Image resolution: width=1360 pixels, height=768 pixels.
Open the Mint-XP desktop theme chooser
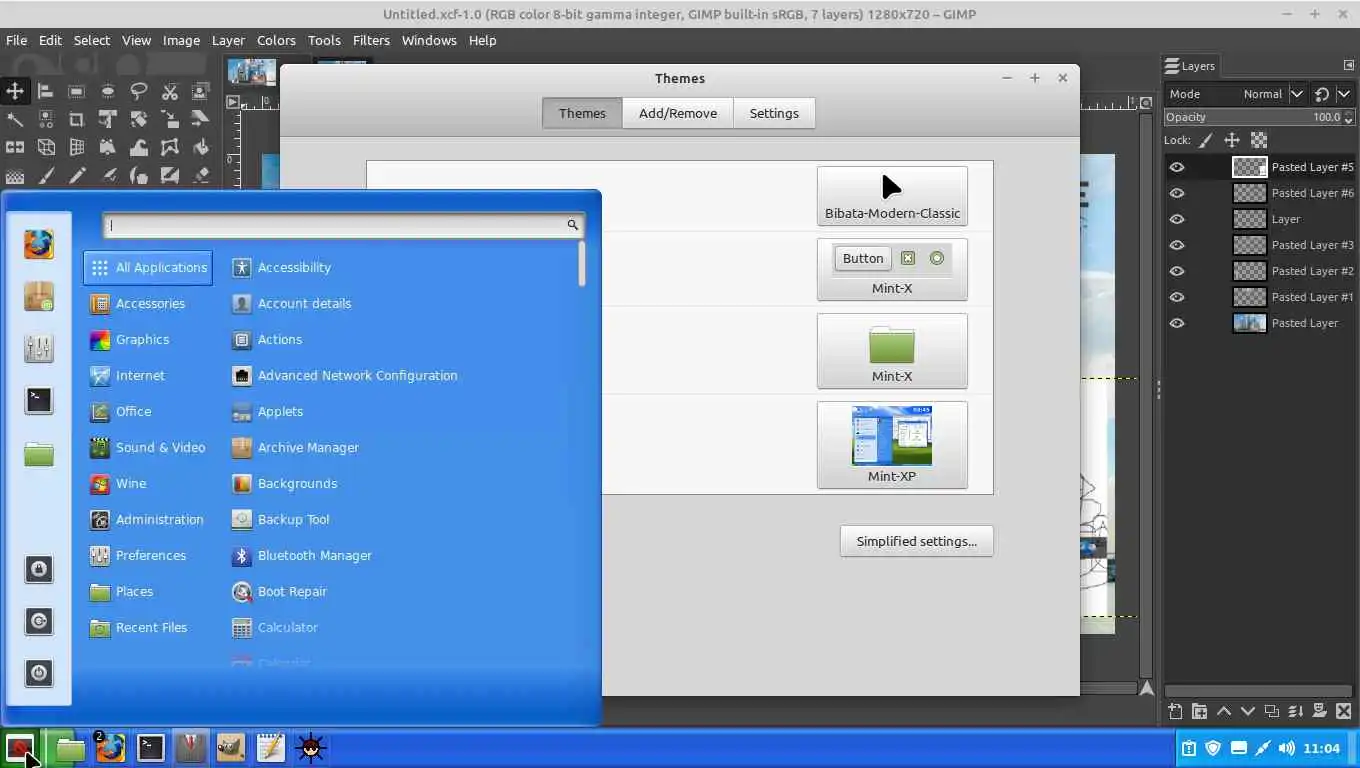point(892,445)
